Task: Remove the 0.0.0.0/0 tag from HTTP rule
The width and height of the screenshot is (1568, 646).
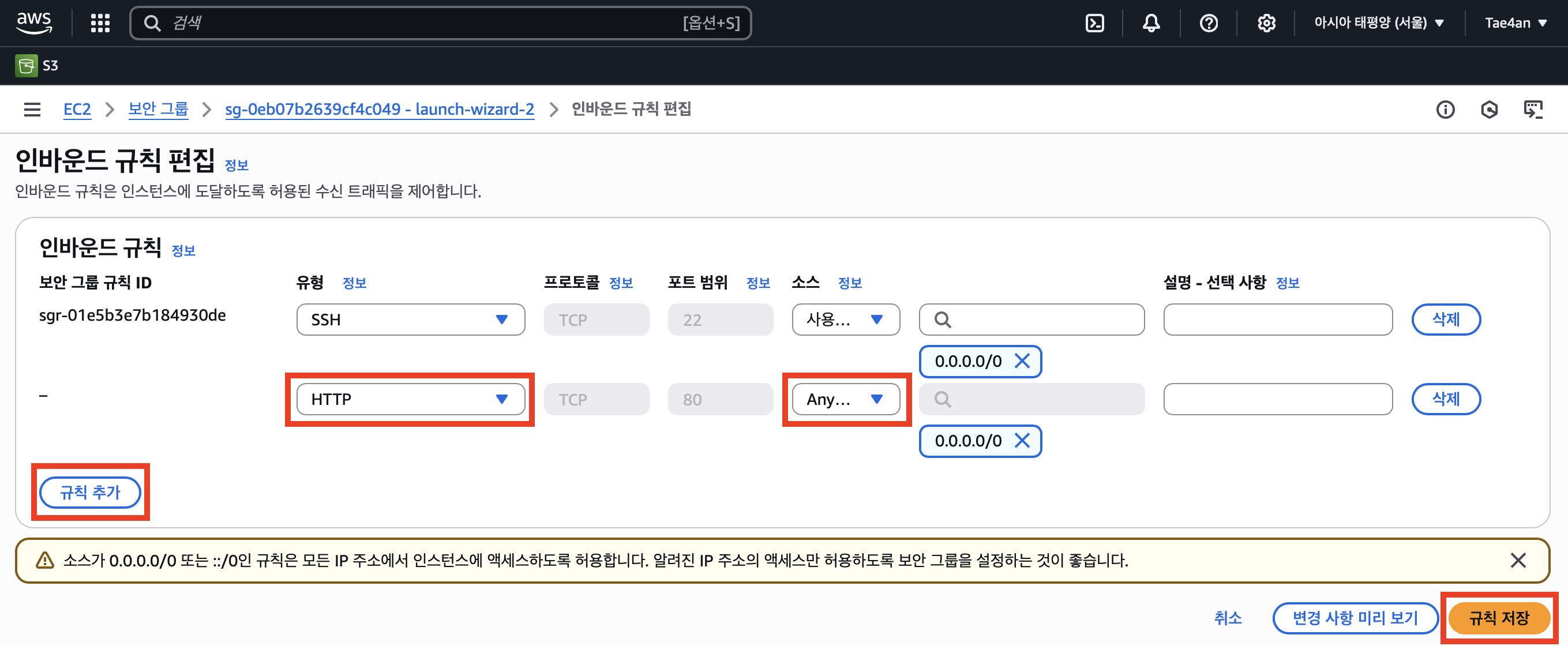Action: point(1023,440)
